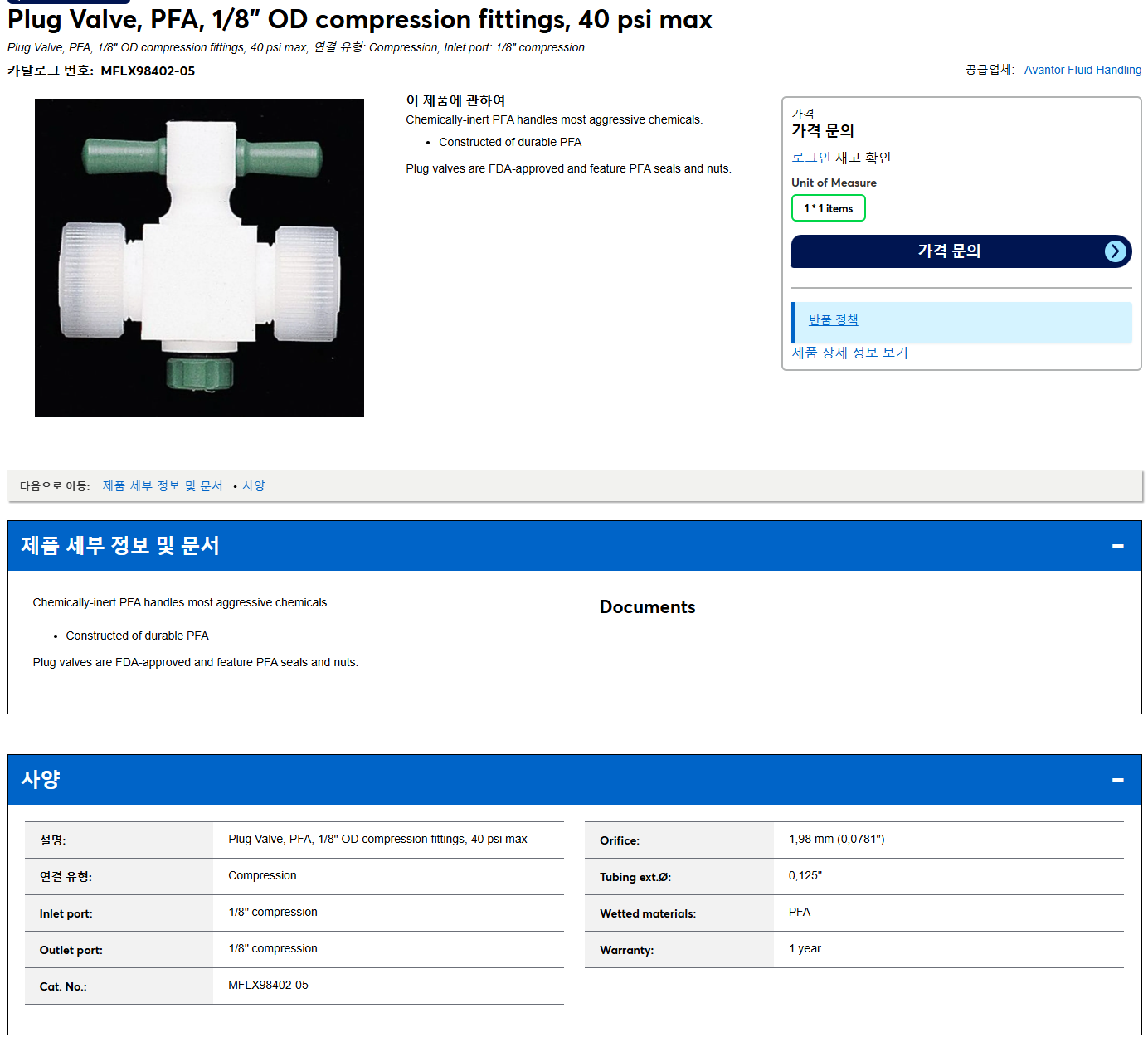The image size is (1148, 1052).
Task: Click the Tubing ext.Ø value 0,125"
Action: pyautogui.click(x=805, y=876)
